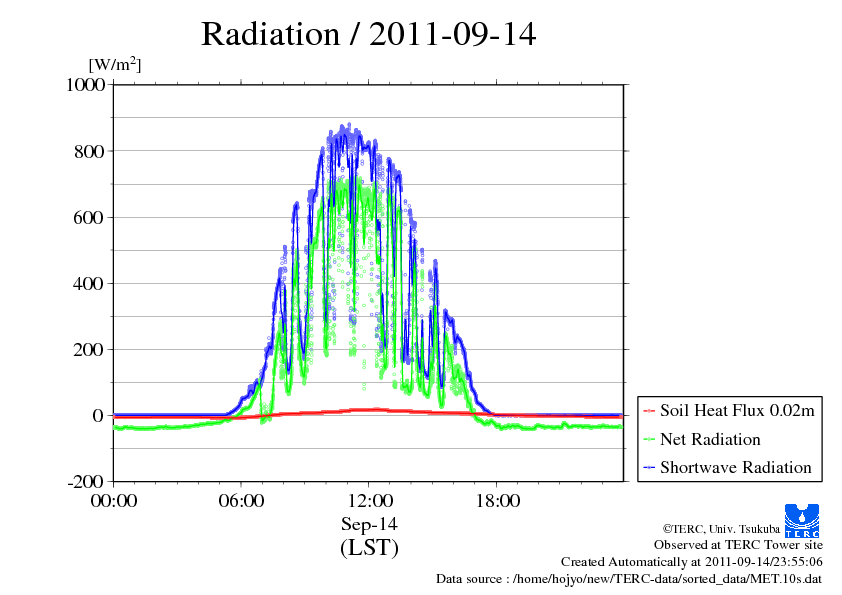Click the x-axis label '06:00'

(x=241, y=501)
